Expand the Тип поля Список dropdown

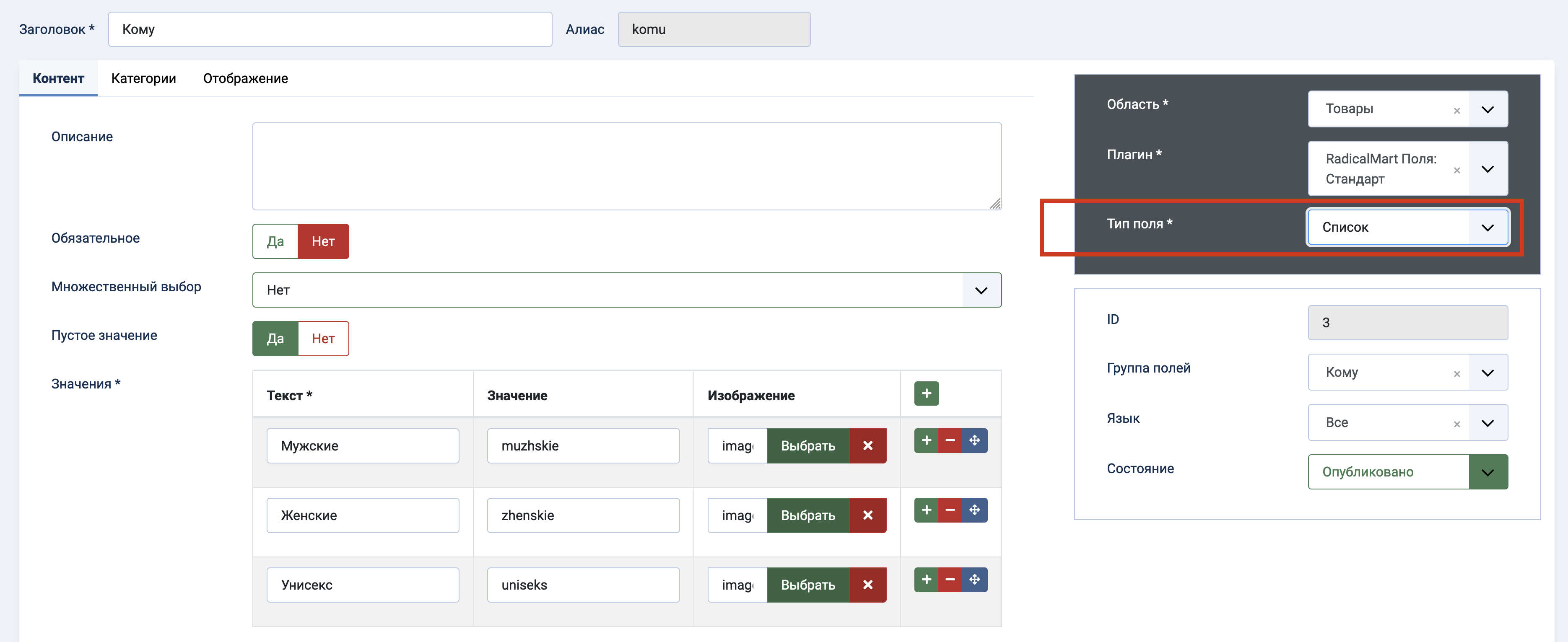pyautogui.click(x=1407, y=228)
